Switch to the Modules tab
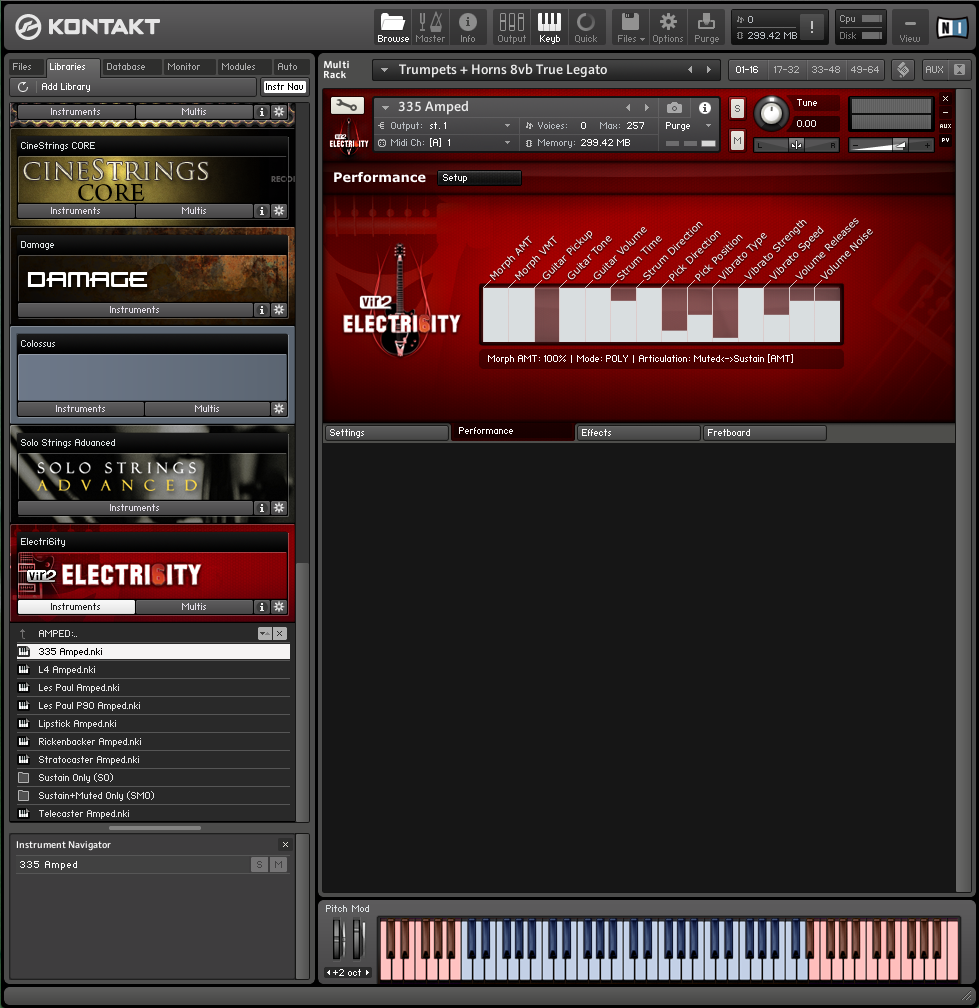Image resolution: width=979 pixels, height=1008 pixels. point(238,67)
